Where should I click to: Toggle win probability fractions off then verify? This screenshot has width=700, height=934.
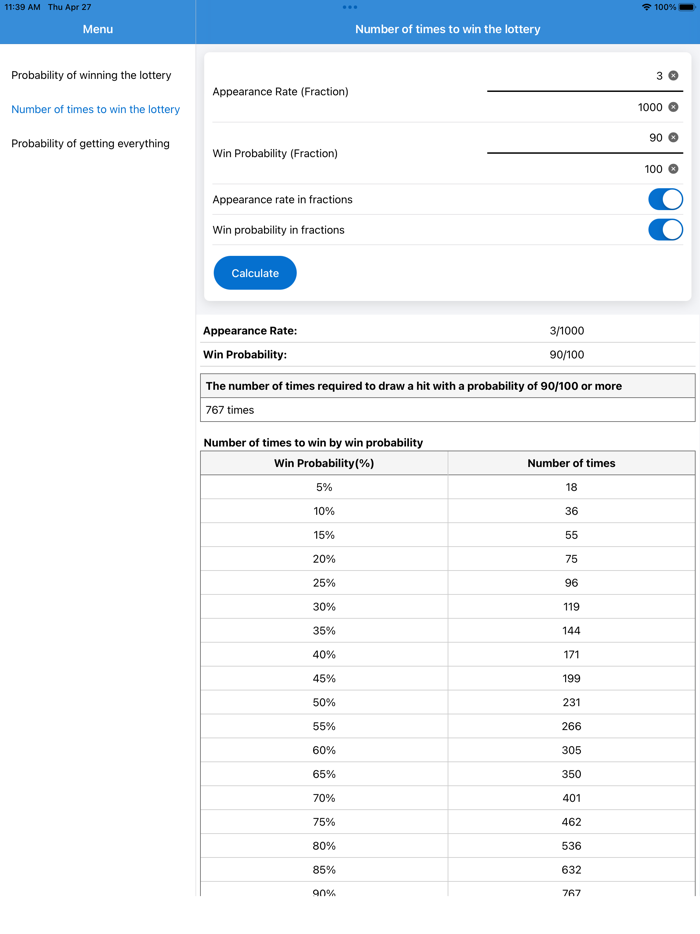[665, 229]
